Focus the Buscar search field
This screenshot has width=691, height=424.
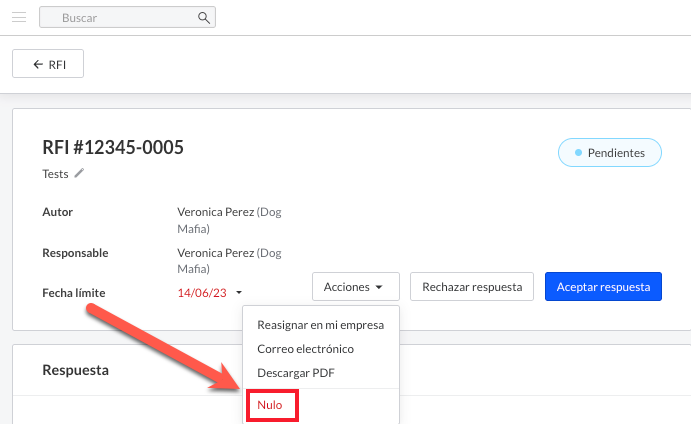tap(120, 18)
